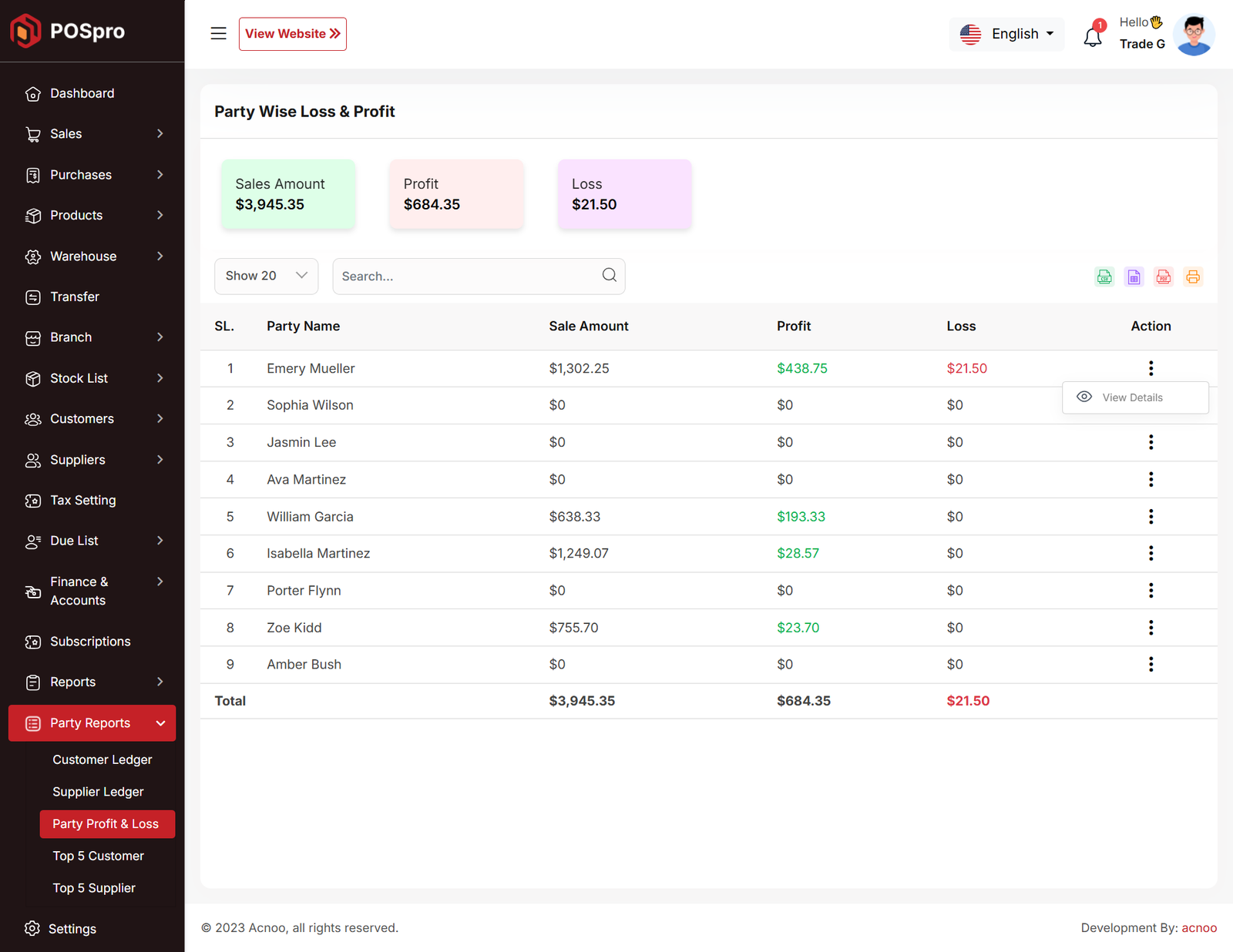Open the three-dot action menu for William Garcia
Image resolution: width=1233 pixels, height=952 pixels.
[x=1151, y=517]
